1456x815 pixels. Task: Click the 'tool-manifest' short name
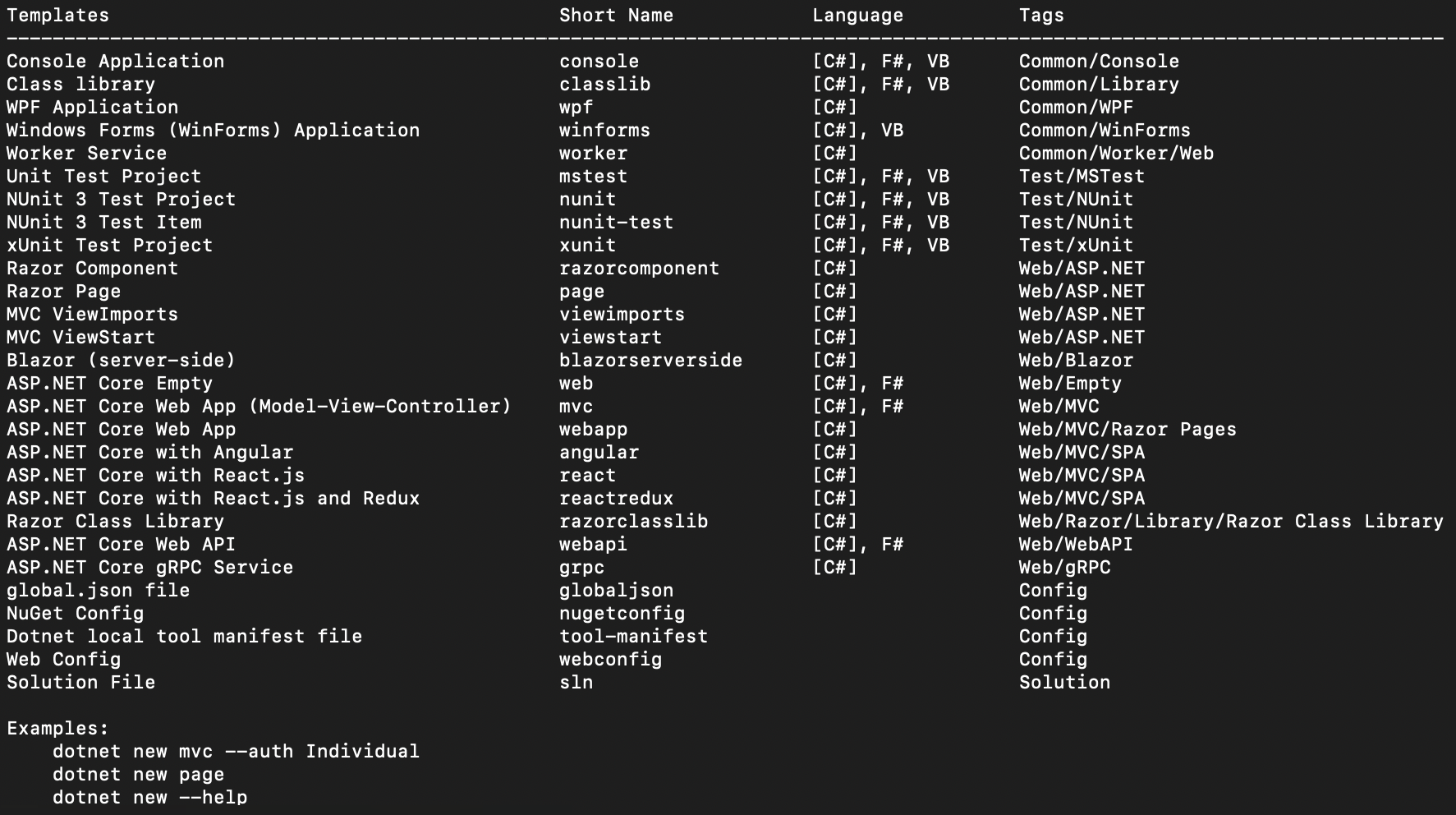pyautogui.click(x=633, y=637)
